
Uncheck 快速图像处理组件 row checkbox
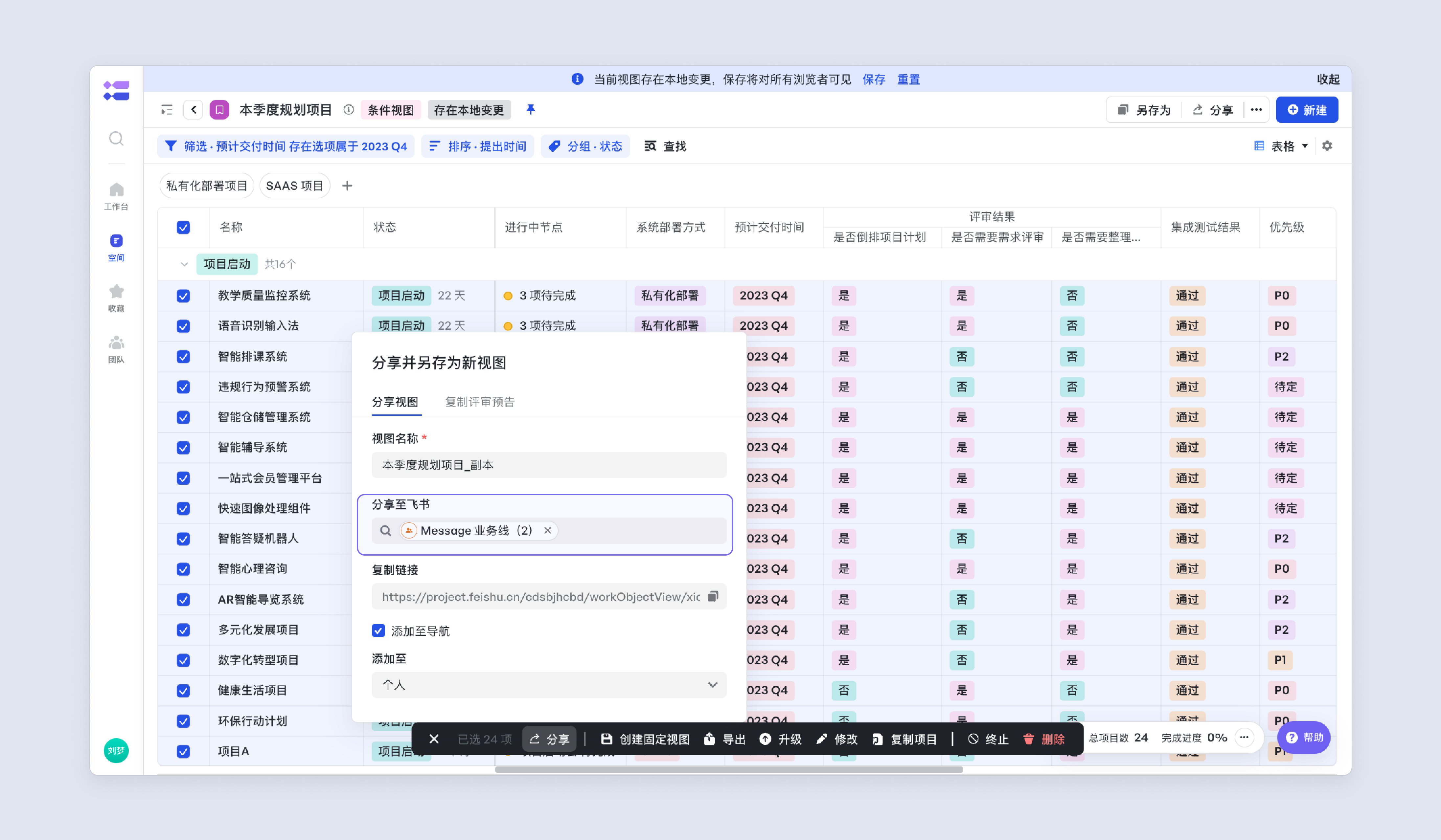point(183,508)
